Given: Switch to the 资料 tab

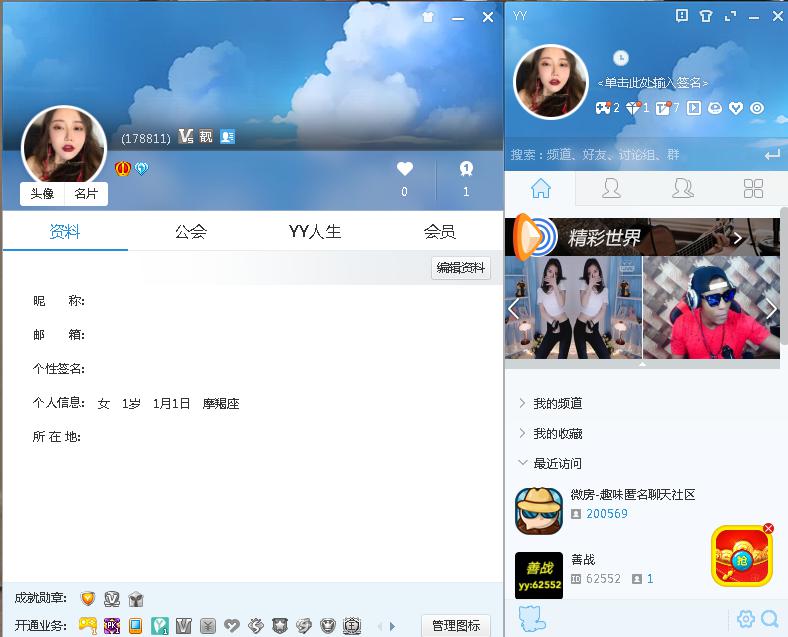Looking at the screenshot, I should click(65, 231).
